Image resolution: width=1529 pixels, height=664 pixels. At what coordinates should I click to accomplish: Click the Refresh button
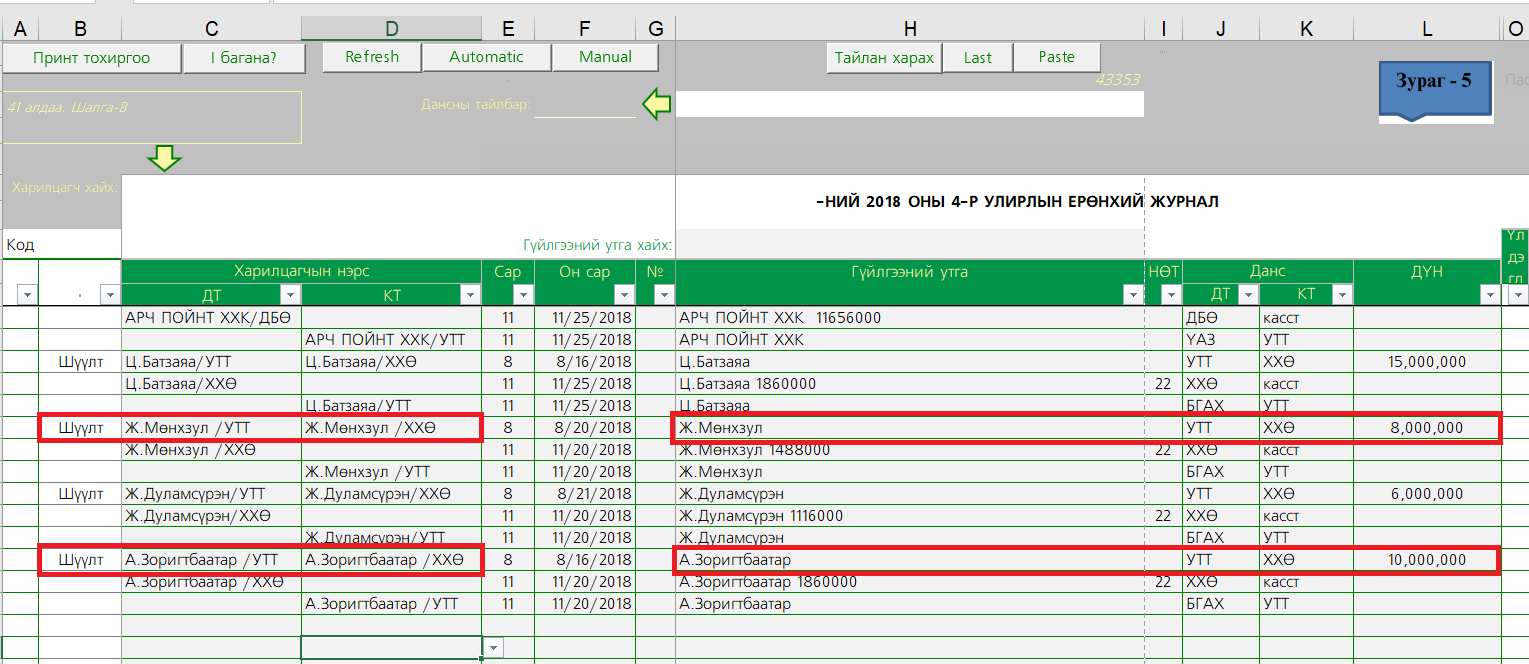click(372, 57)
